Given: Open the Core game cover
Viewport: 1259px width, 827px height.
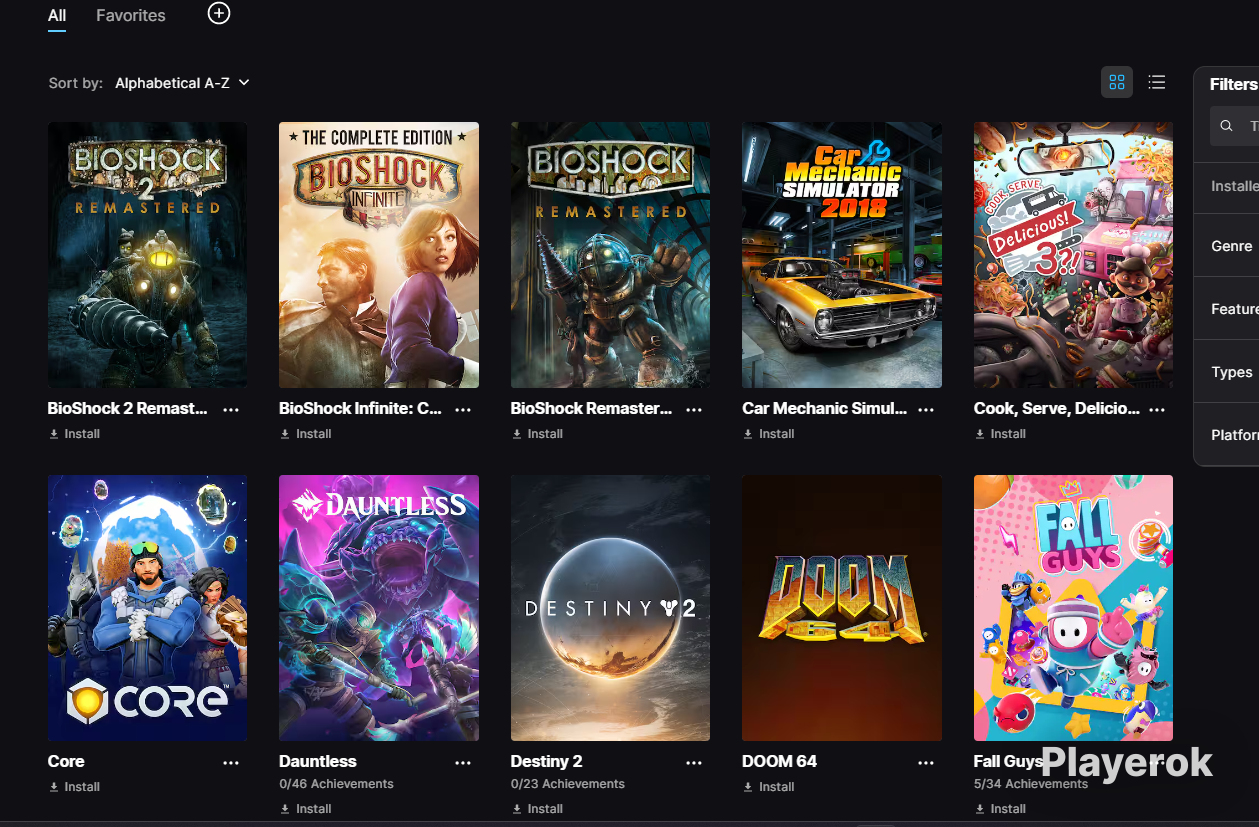Looking at the screenshot, I should [147, 608].
